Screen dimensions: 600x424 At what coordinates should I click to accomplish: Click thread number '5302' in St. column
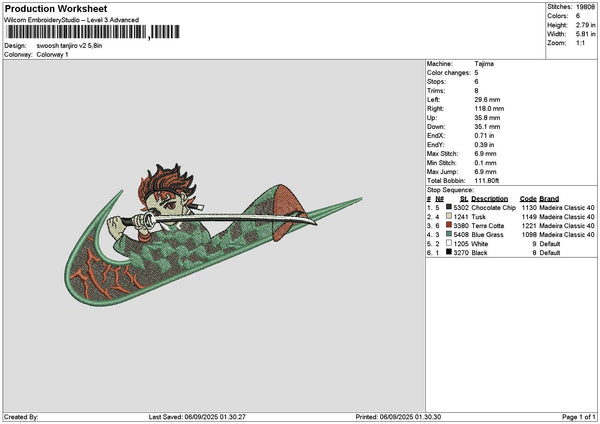point(461,207)
